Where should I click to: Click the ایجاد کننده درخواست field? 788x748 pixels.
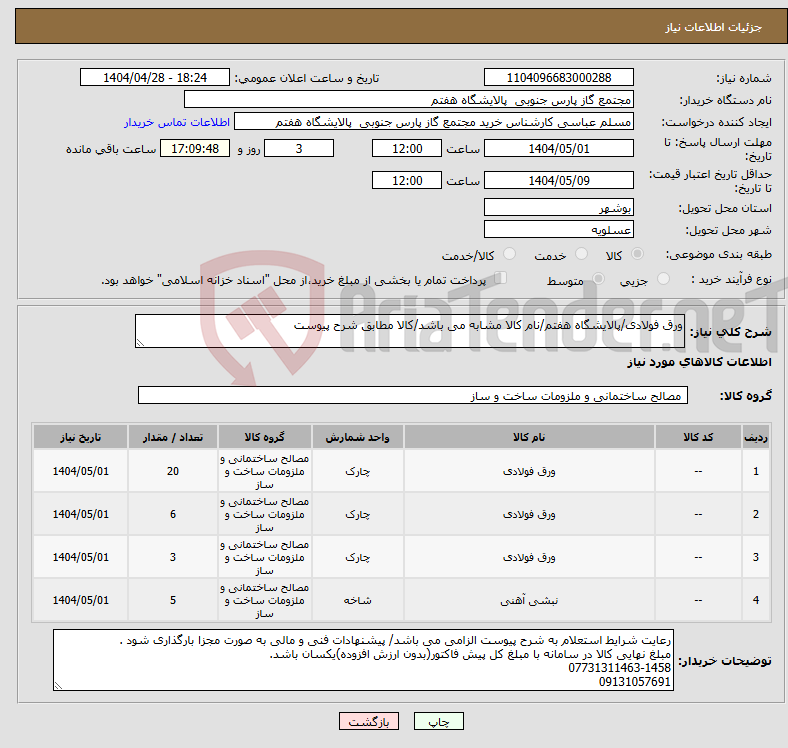(x=434, y=122)
